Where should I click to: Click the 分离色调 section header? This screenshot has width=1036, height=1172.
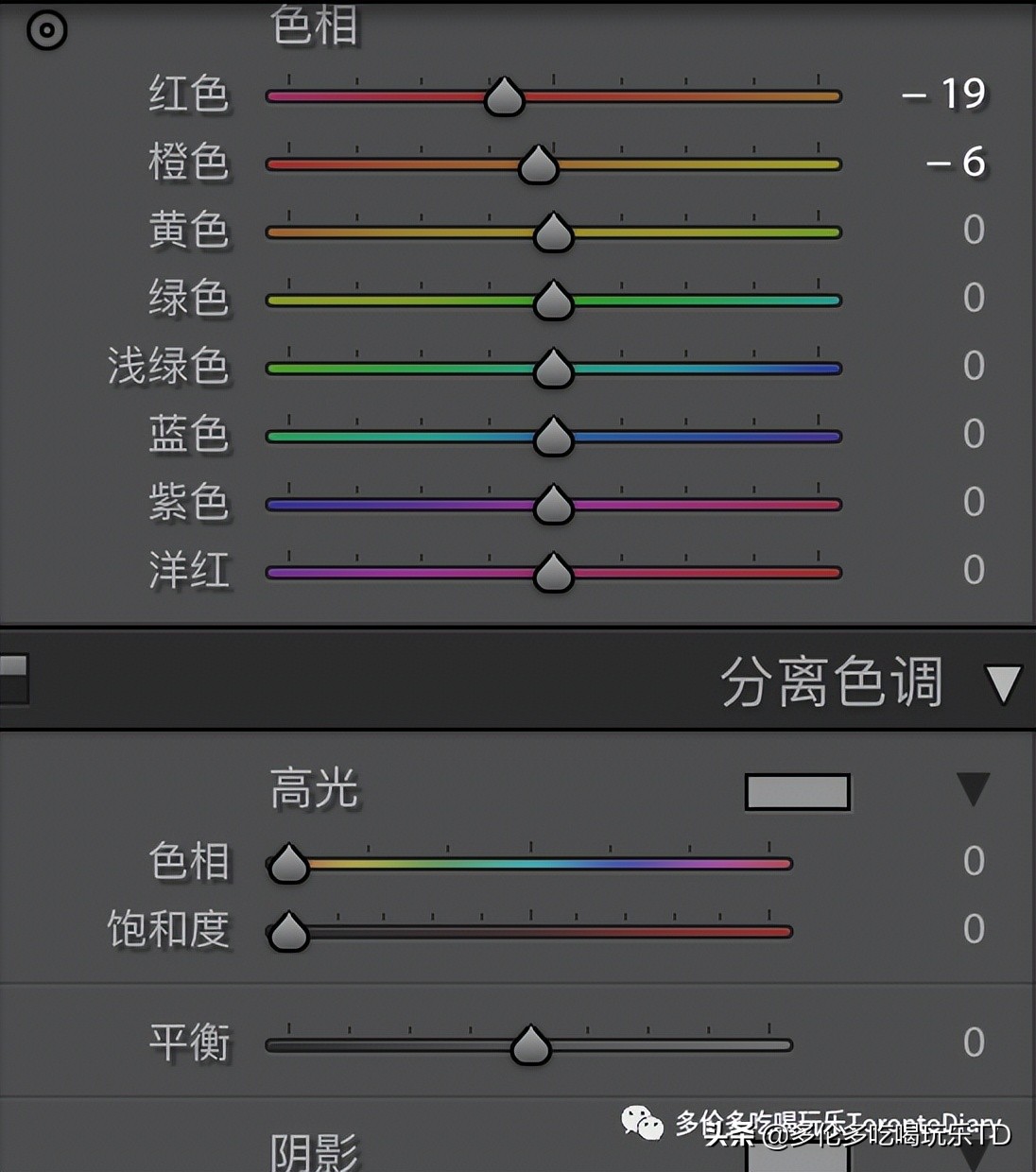(832, 681)
